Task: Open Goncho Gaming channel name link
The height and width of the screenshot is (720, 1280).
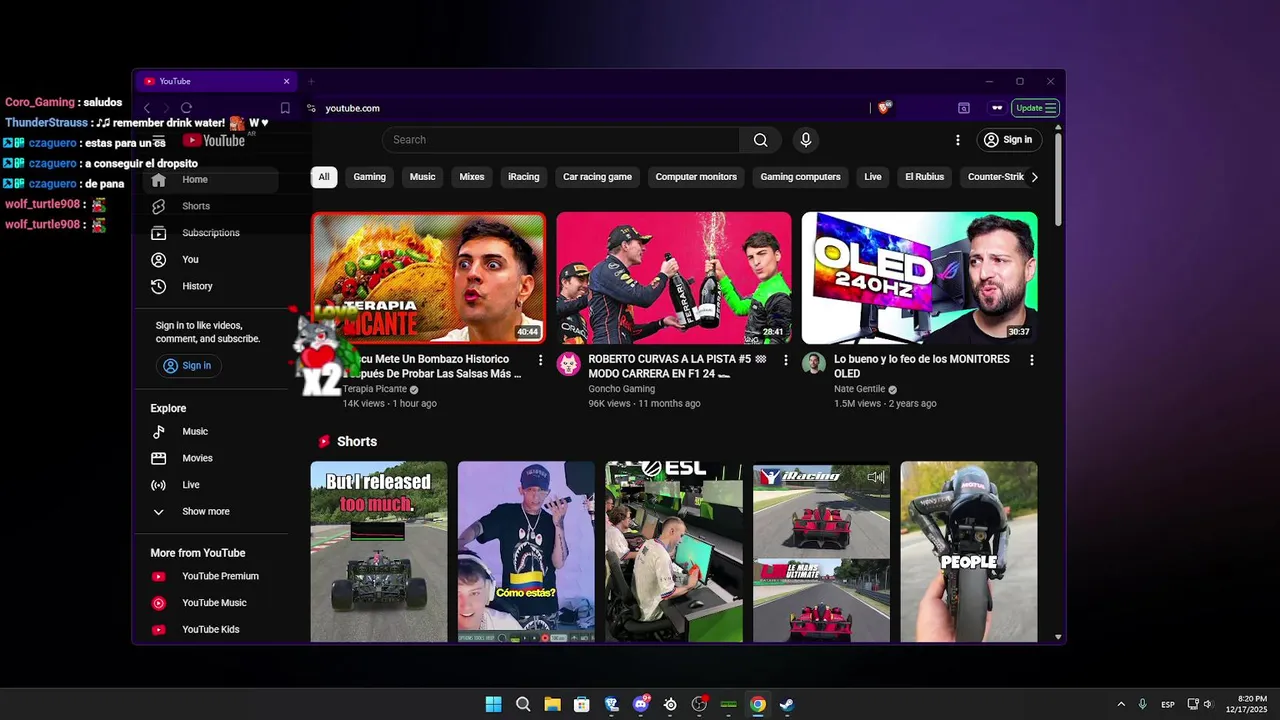Action: [x=622, y=389]
